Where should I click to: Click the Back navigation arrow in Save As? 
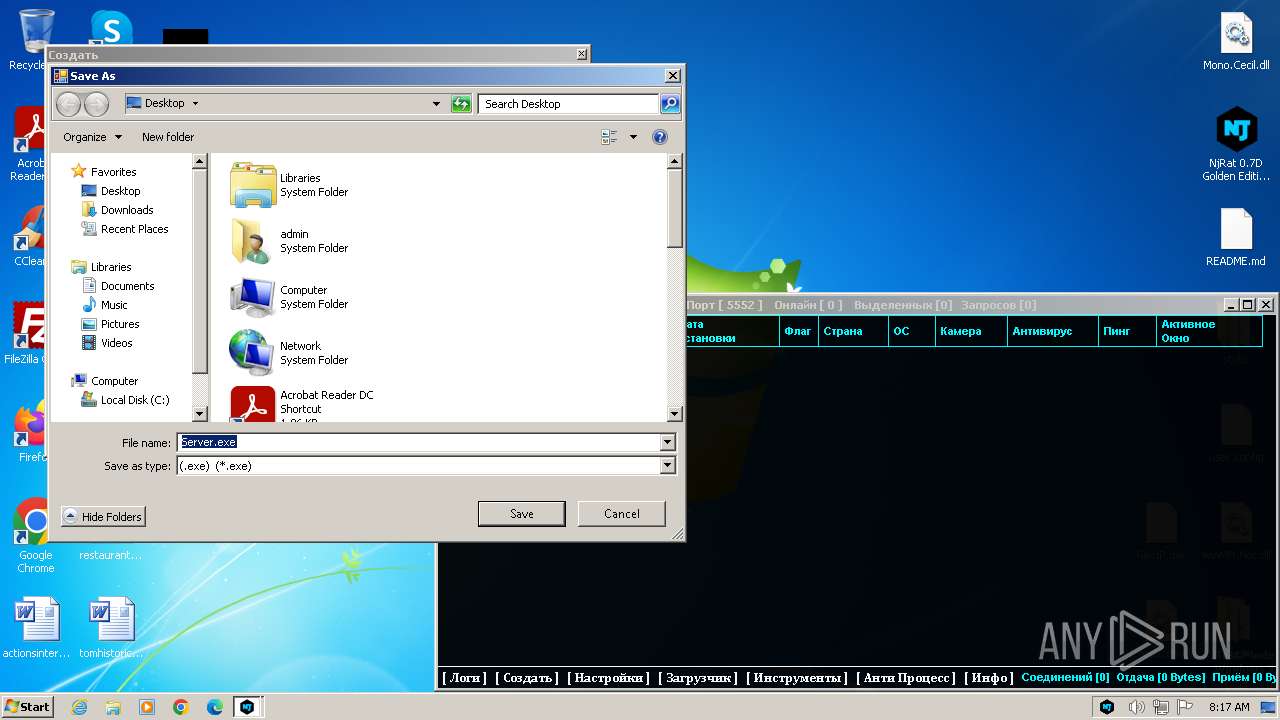[x=68, y=103]
